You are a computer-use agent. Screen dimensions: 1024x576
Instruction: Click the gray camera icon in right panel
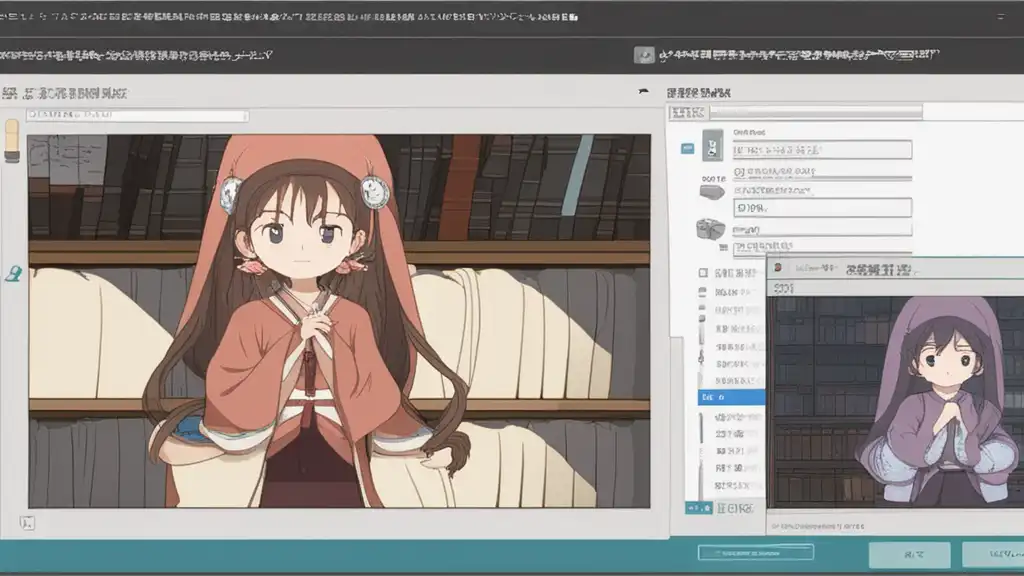710,229
